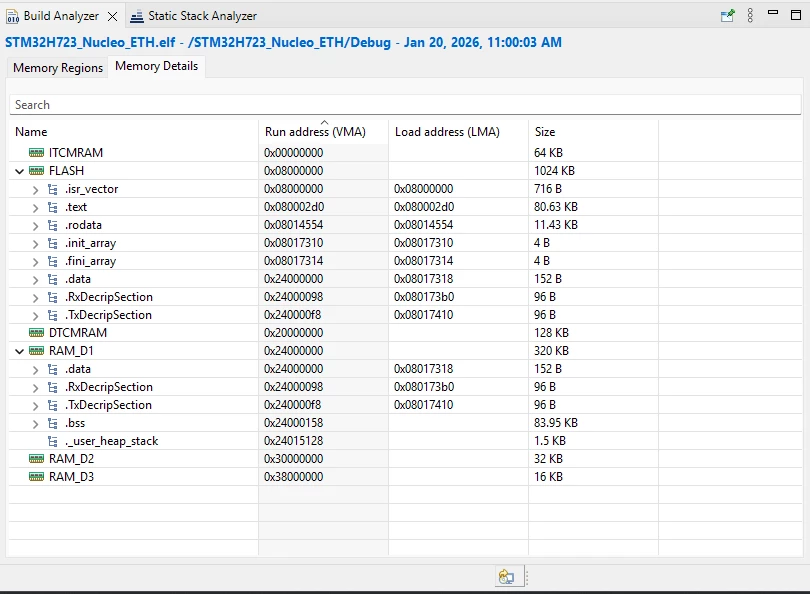Collapse the FLASH memory region
This screenshot has width=810, height=594.
20,171
